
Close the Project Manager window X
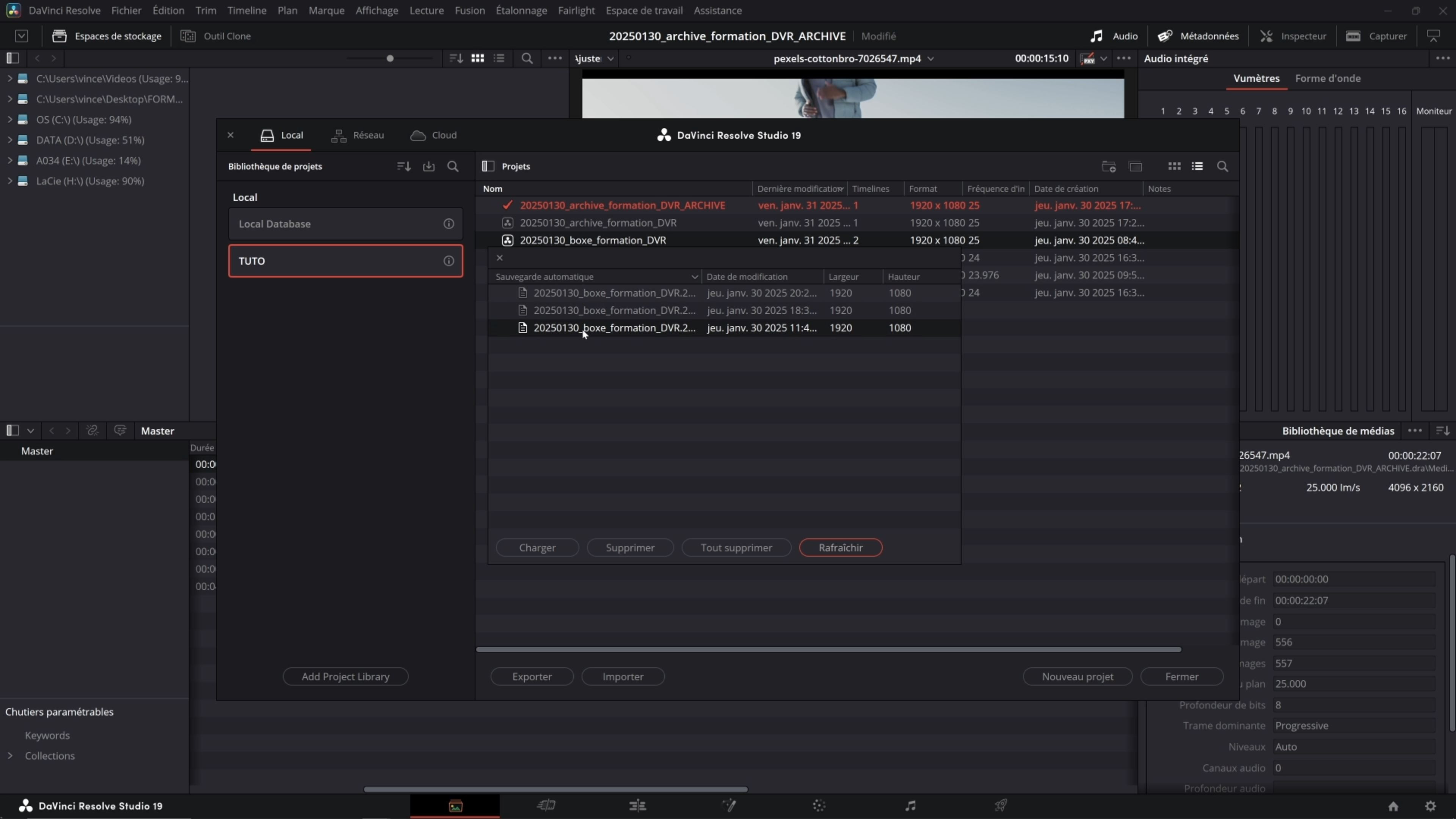tap(231, 135)
